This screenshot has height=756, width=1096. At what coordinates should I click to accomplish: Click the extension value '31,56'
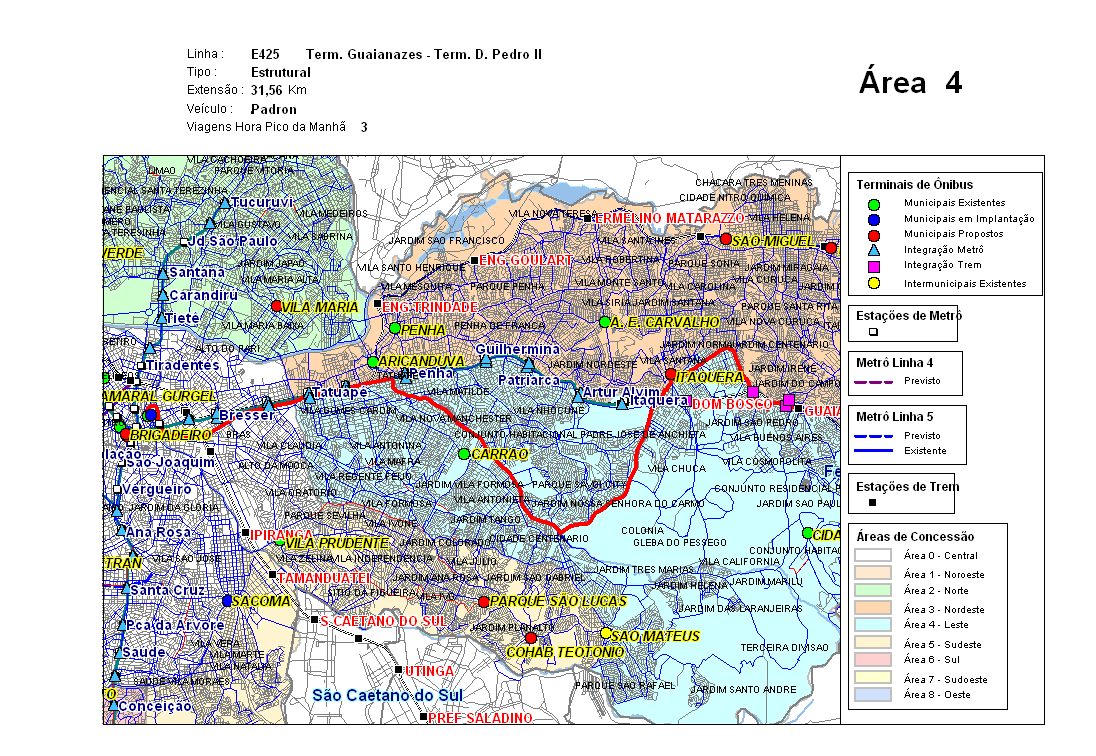[266, 91]
